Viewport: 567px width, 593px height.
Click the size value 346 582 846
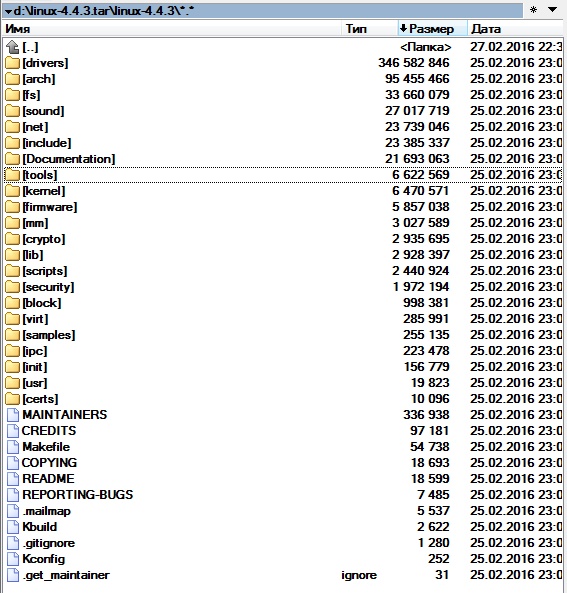pos(414,63)
